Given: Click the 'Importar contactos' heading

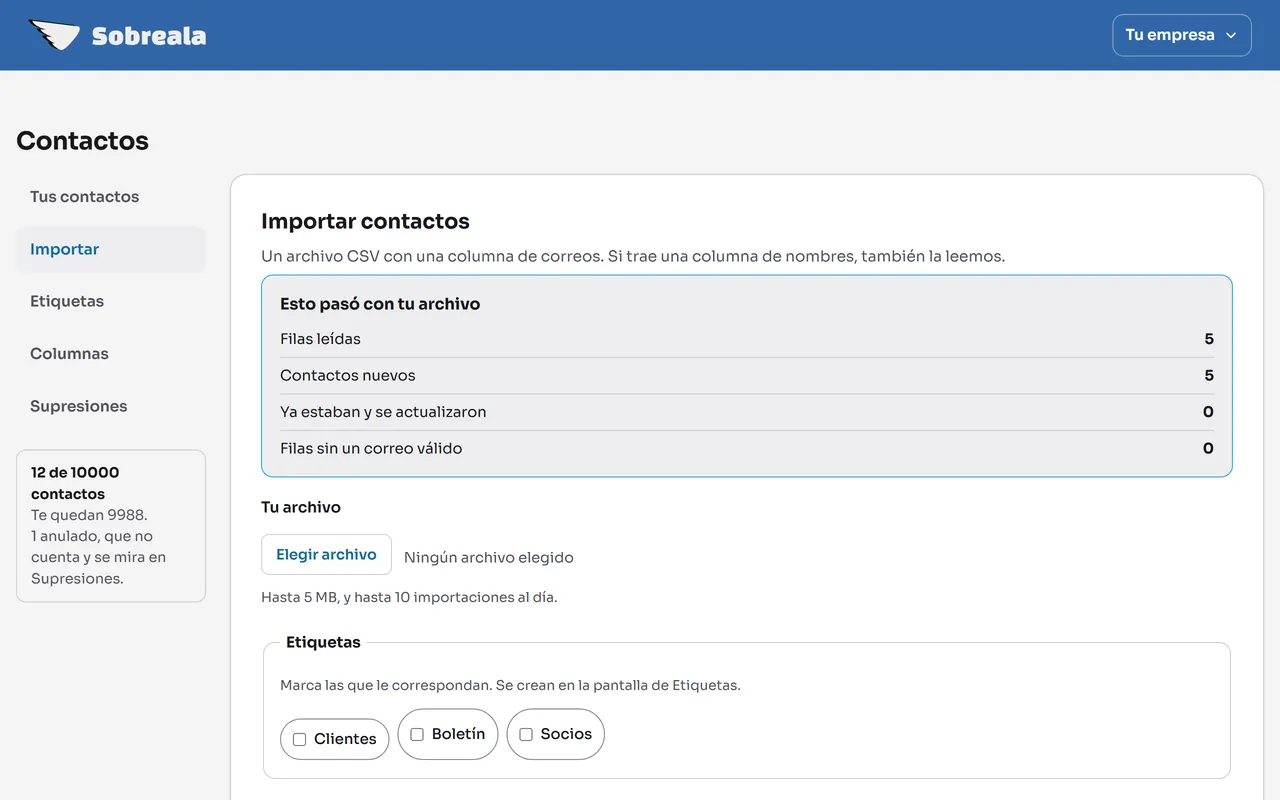Looking at the screenshot, I should (365, 221).
